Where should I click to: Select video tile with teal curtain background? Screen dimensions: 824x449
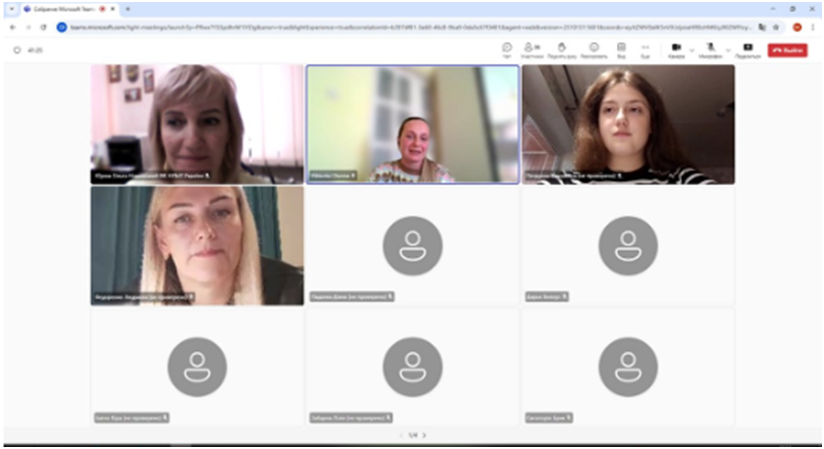click(197, 246)
